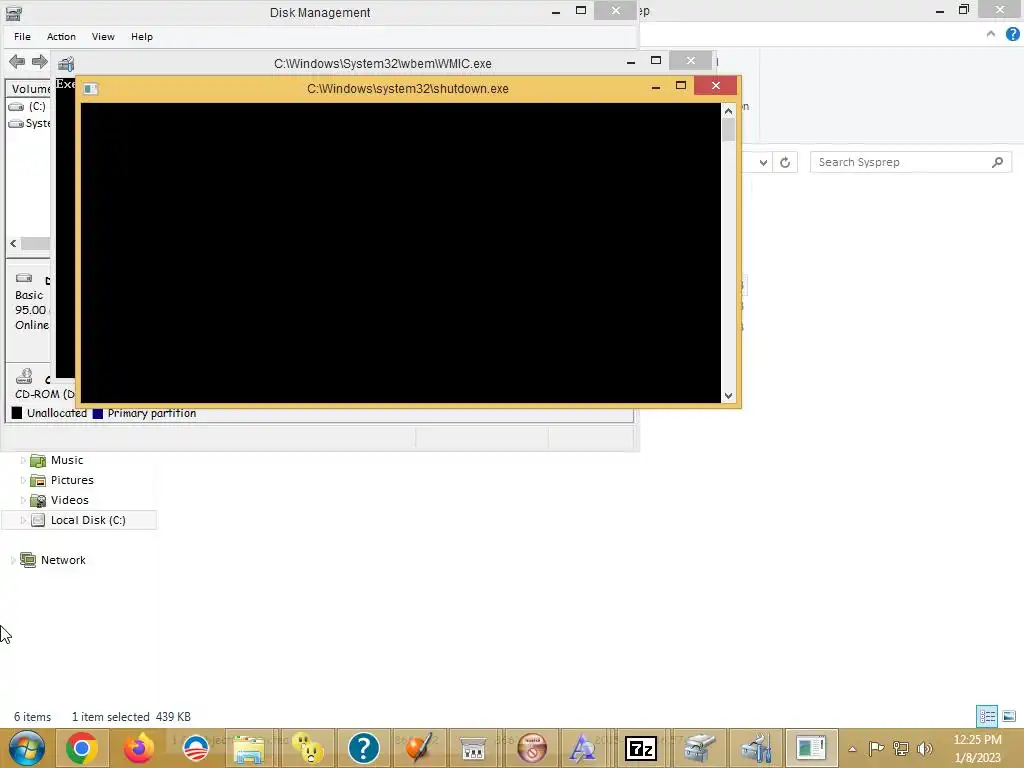This screenshot has height=768, width=1024.
Task: Click the Disk Management taskbar icon
Action: (699, 748)
